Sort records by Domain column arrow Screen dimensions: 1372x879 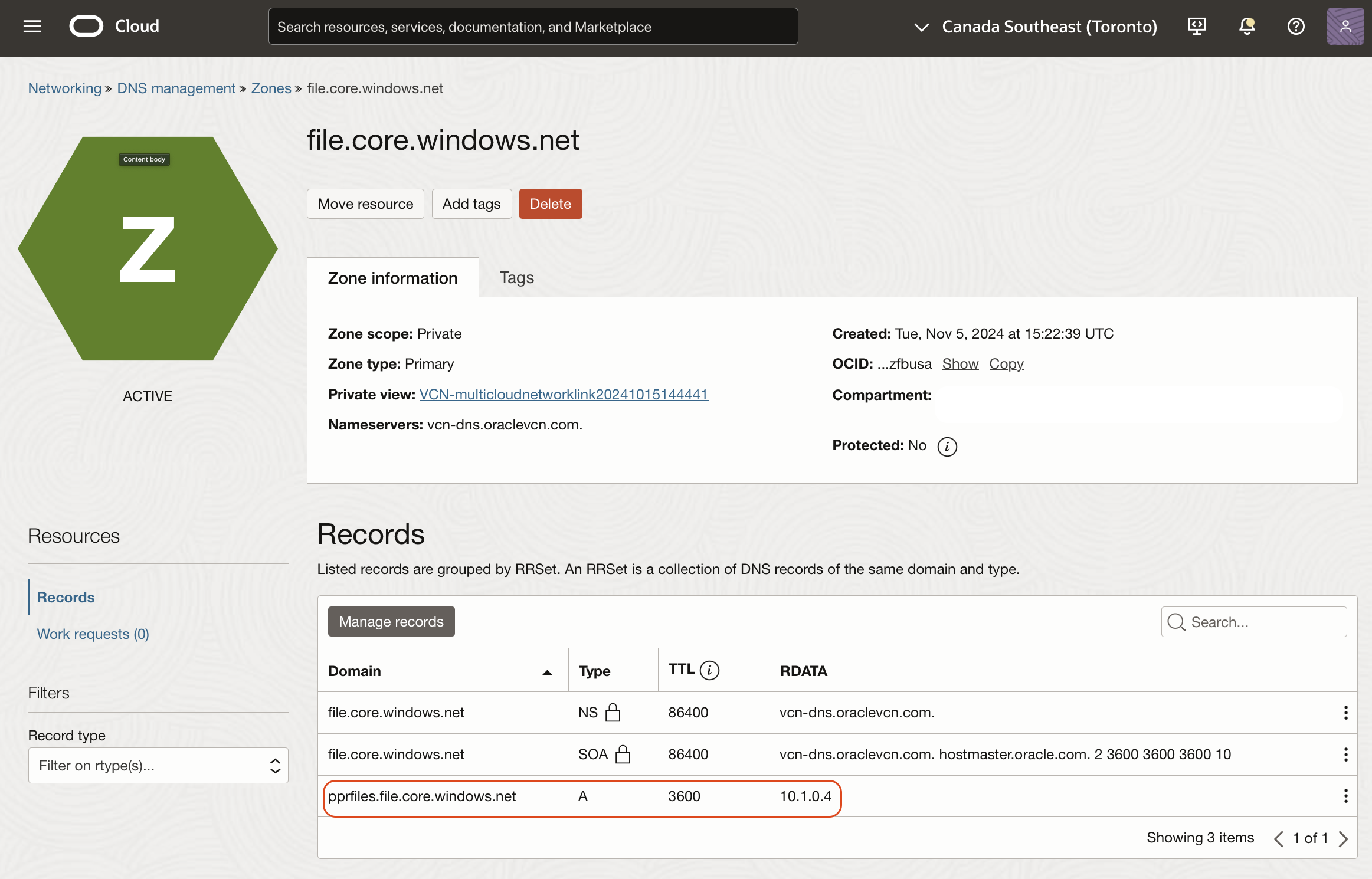(547, 672)
